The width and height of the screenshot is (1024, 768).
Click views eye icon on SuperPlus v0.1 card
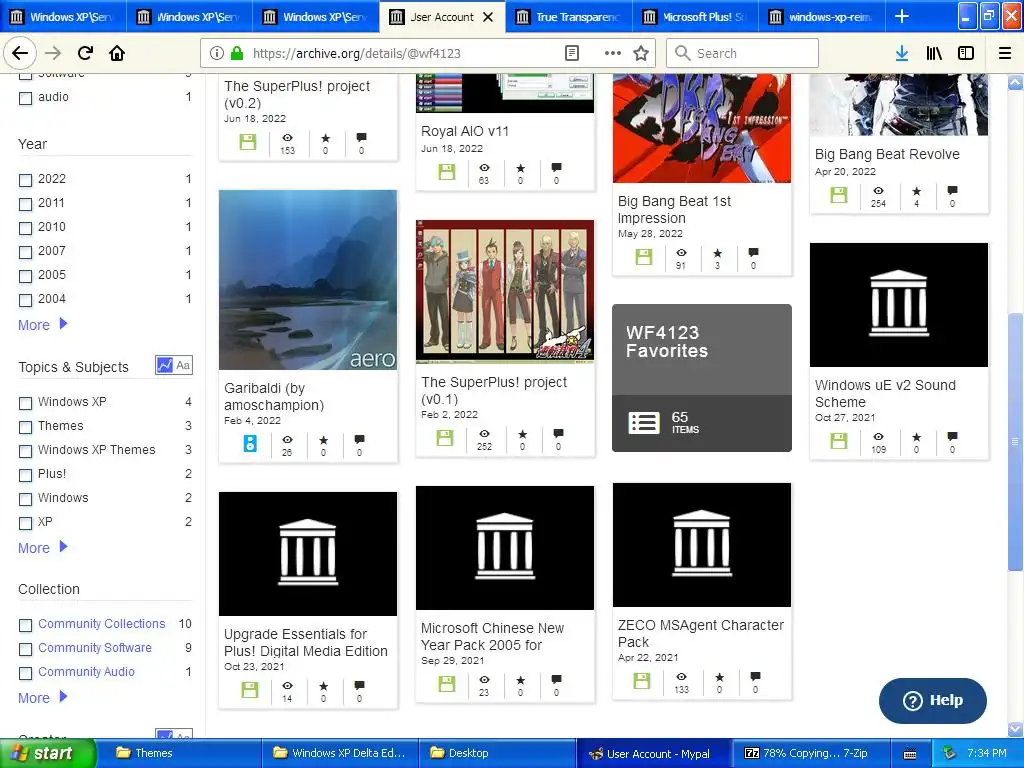tap(484, 434)
